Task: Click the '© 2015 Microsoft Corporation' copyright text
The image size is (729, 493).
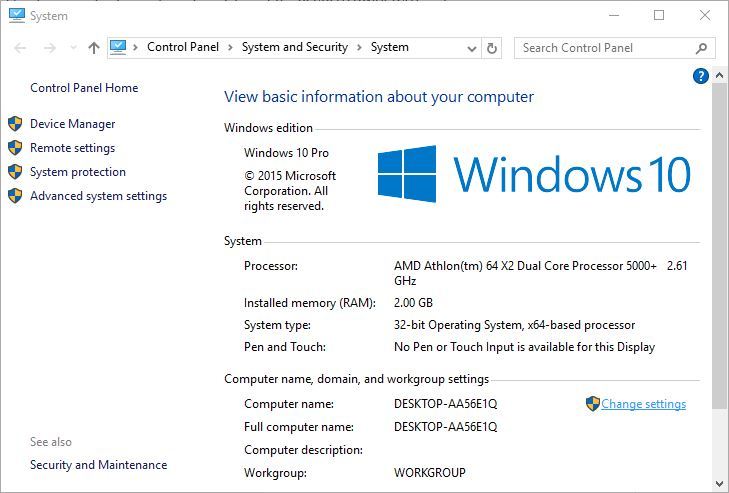Action: point(290,191)
